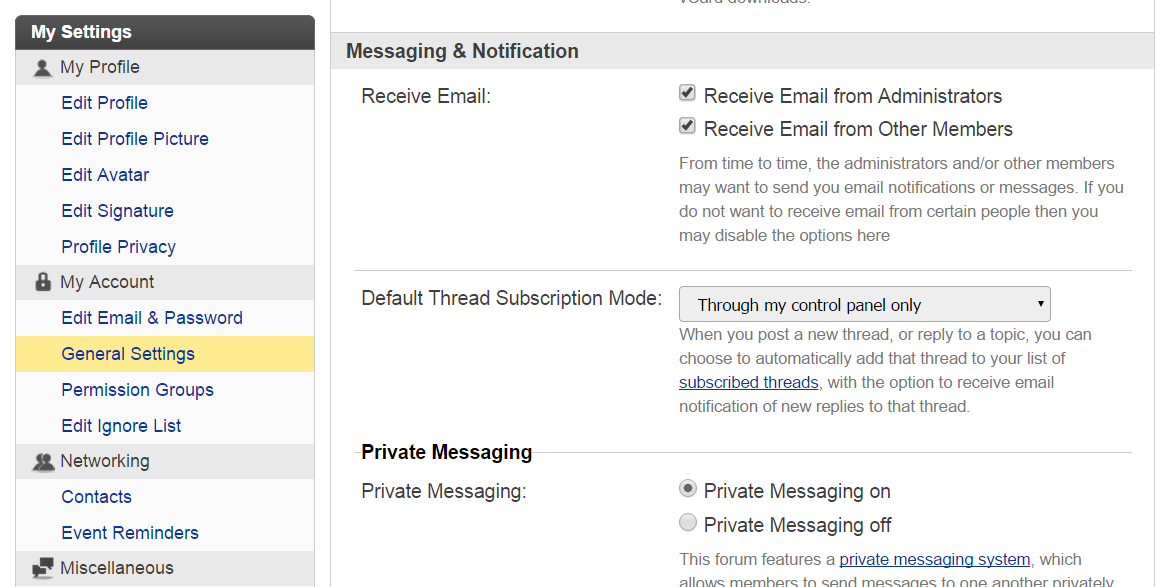This screenshot has width=1167, height=587.
Task: Go to Edit Profile Picture
Action: click(x=135, y=139)
